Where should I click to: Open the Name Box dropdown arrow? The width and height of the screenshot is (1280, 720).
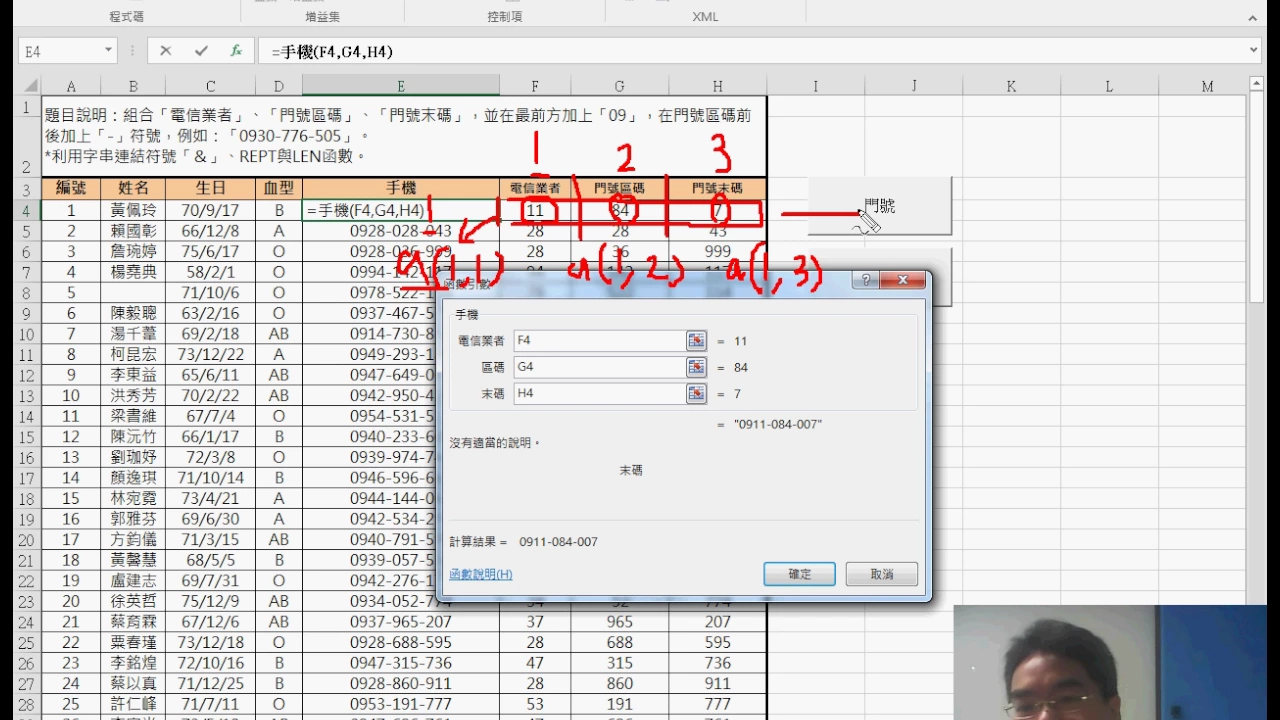[108, 51]
